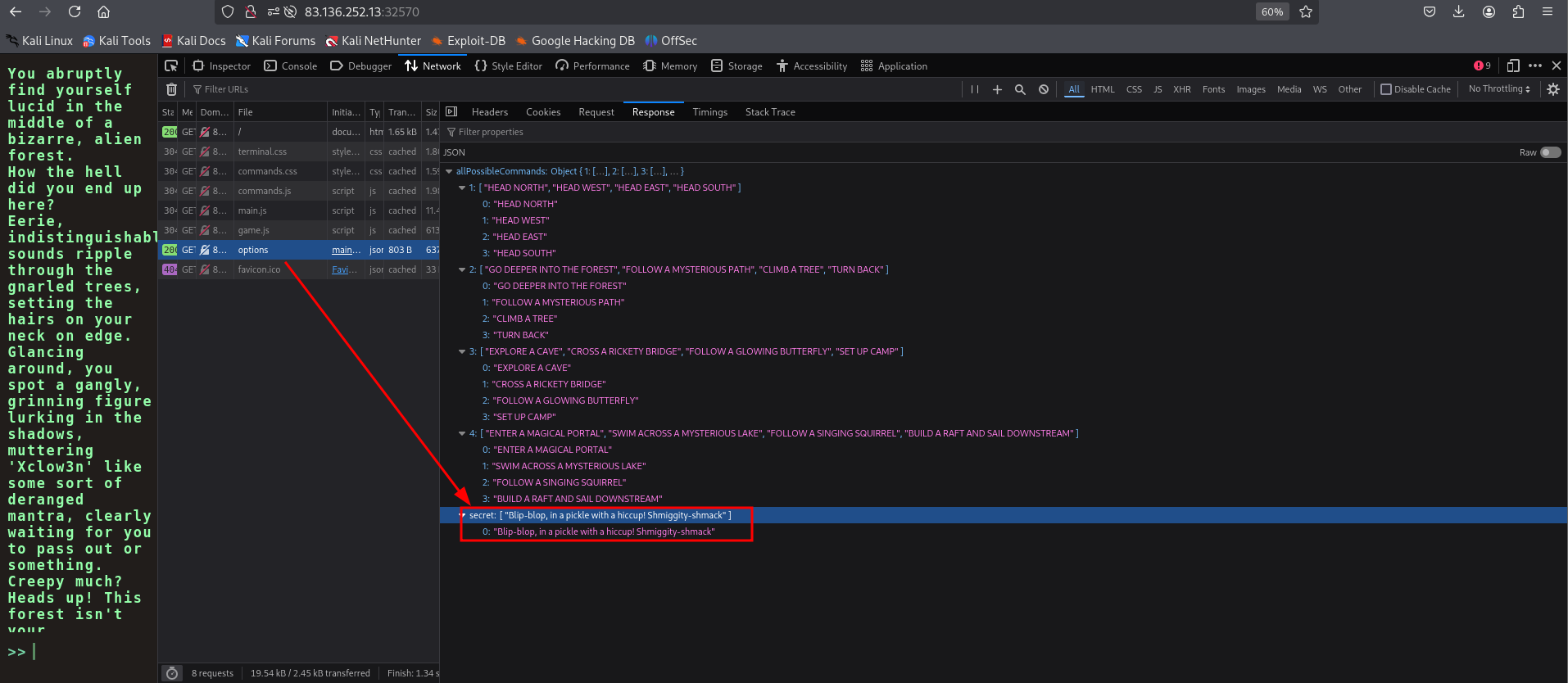Toggle the Raw response switch
The height and width of the screenshot is (683, 1568).
point(1549,152)
